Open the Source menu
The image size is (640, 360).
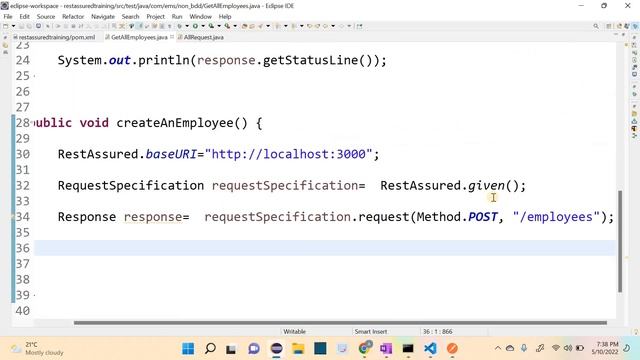pos(46,16)
